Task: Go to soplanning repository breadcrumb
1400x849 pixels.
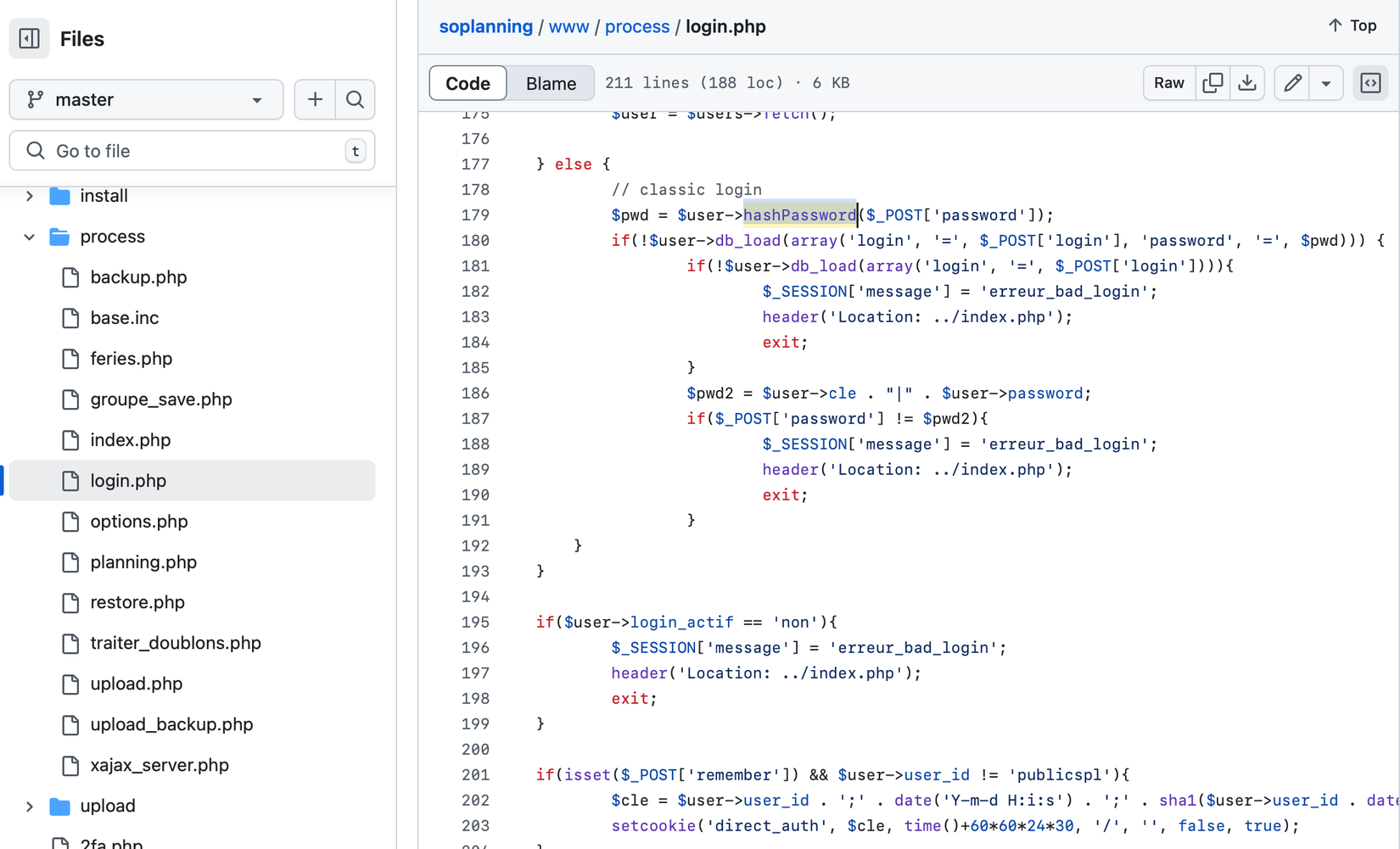Action: point(485,26)
